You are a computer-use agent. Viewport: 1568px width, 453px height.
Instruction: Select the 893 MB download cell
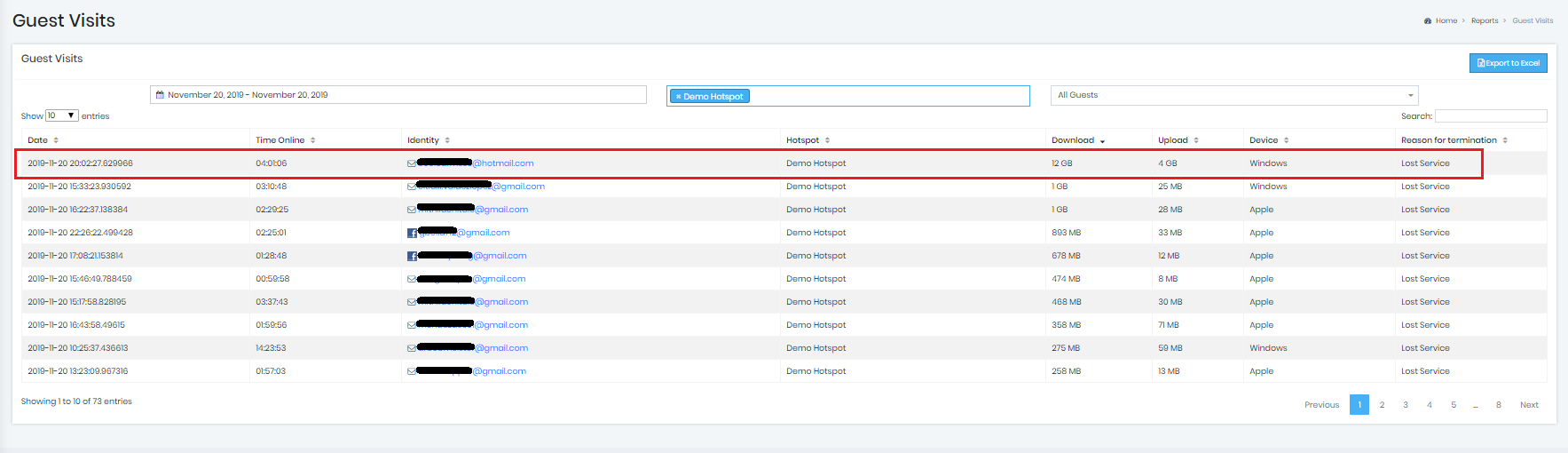(x=1066, y=233)
